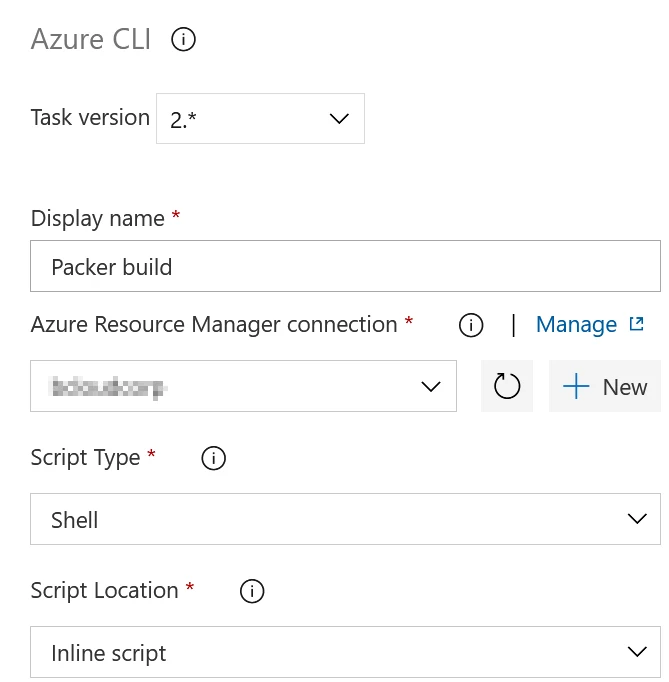Viewport: 669px width, 682px height.
Task: Open the Manage service connections link
Action: (x=576, y=324)
